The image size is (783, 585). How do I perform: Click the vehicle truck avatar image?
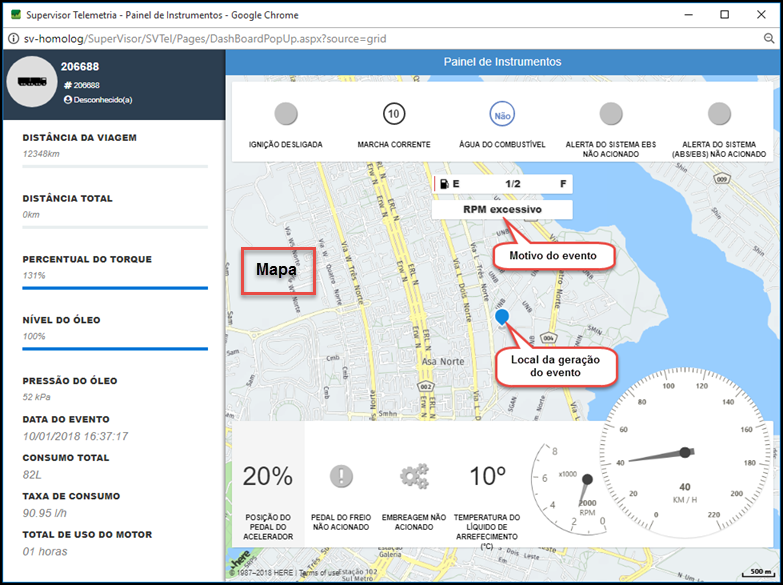(x=32, y=81)
